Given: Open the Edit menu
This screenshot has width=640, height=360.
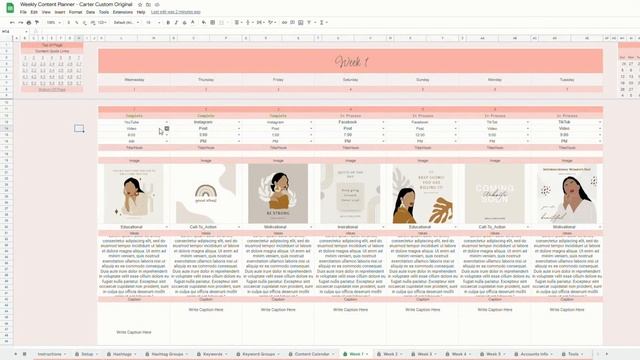Looking at the screenshot, I should [x=34, y=12].
